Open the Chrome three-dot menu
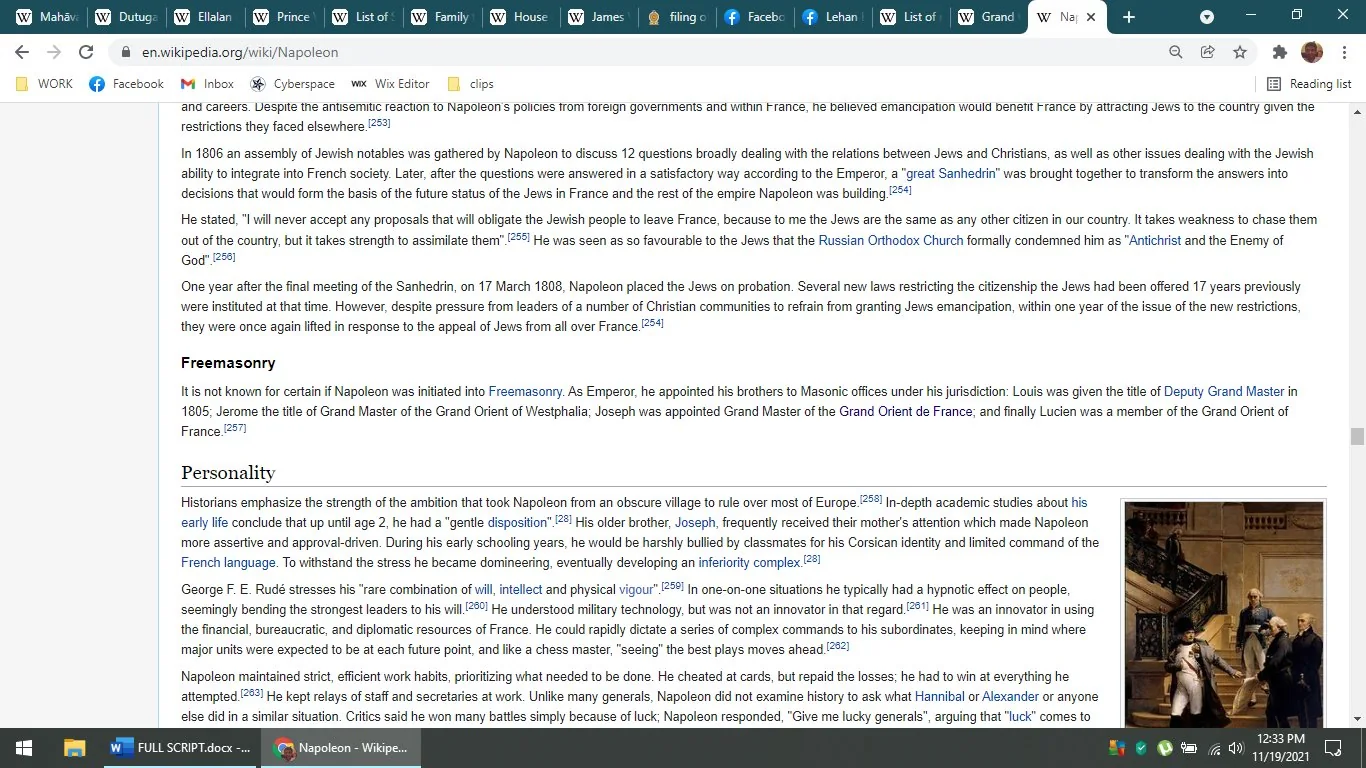The width and height of the screenshot is (1366, 768). click(1344, 52)
